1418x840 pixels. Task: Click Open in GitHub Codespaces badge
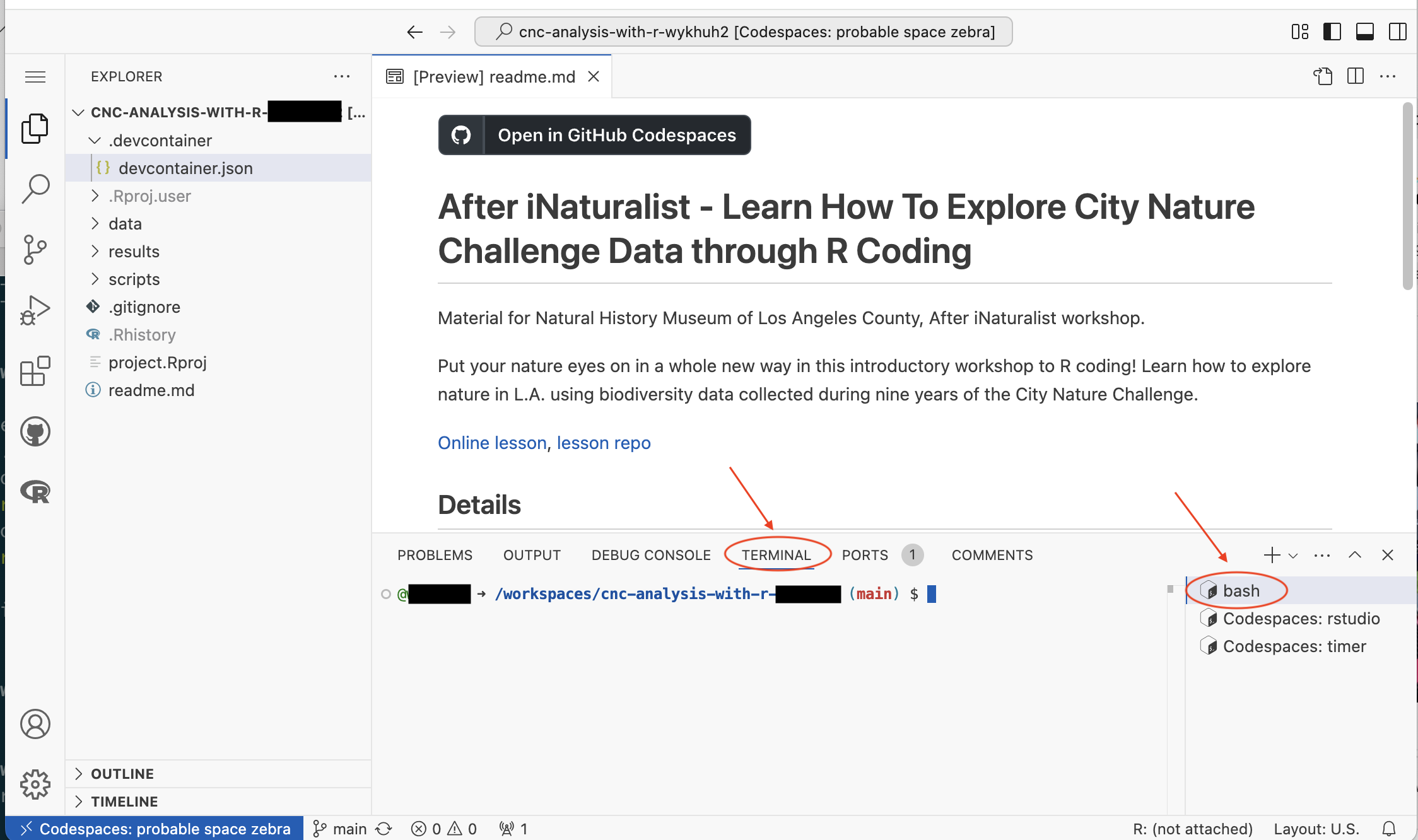(x=594, y=135)
